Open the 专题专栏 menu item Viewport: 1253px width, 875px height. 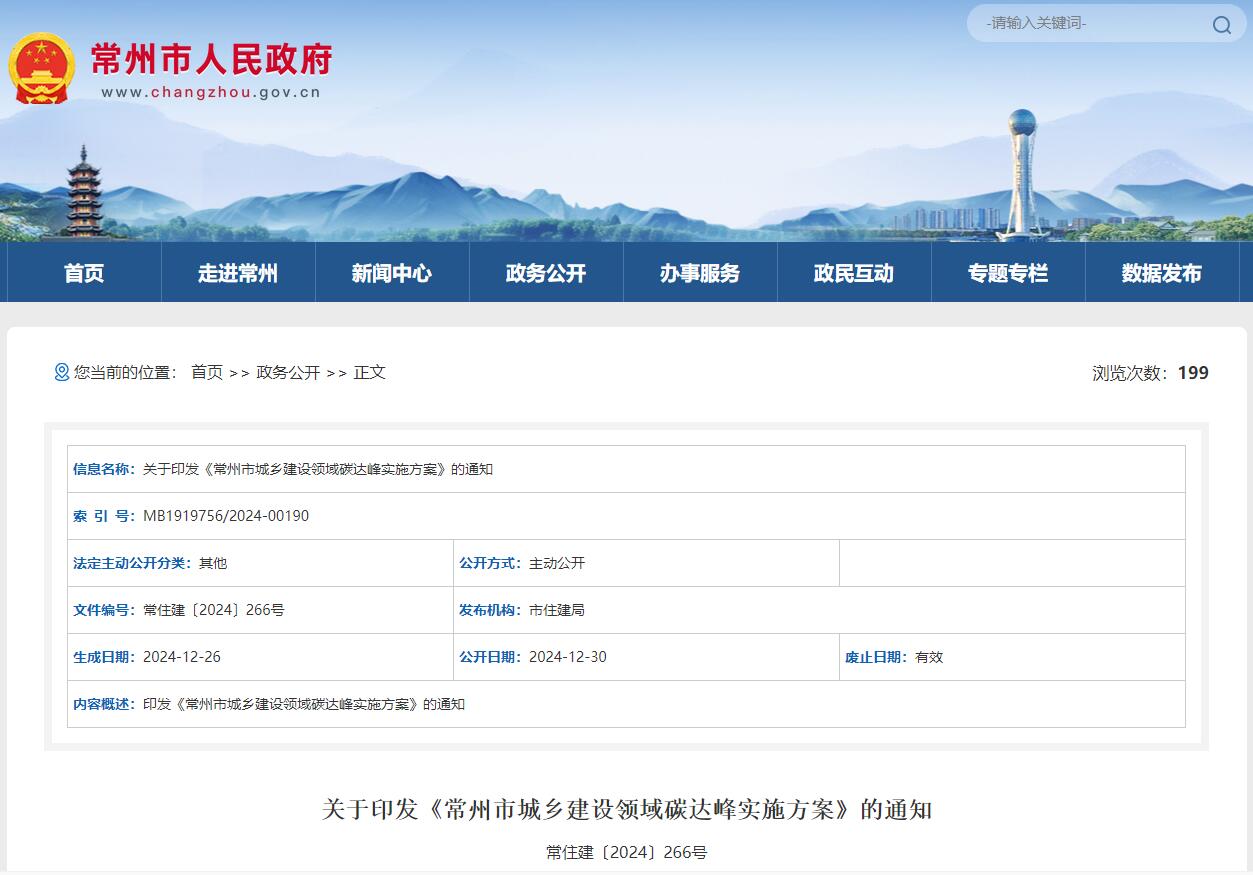click(x=1008, y=273)
